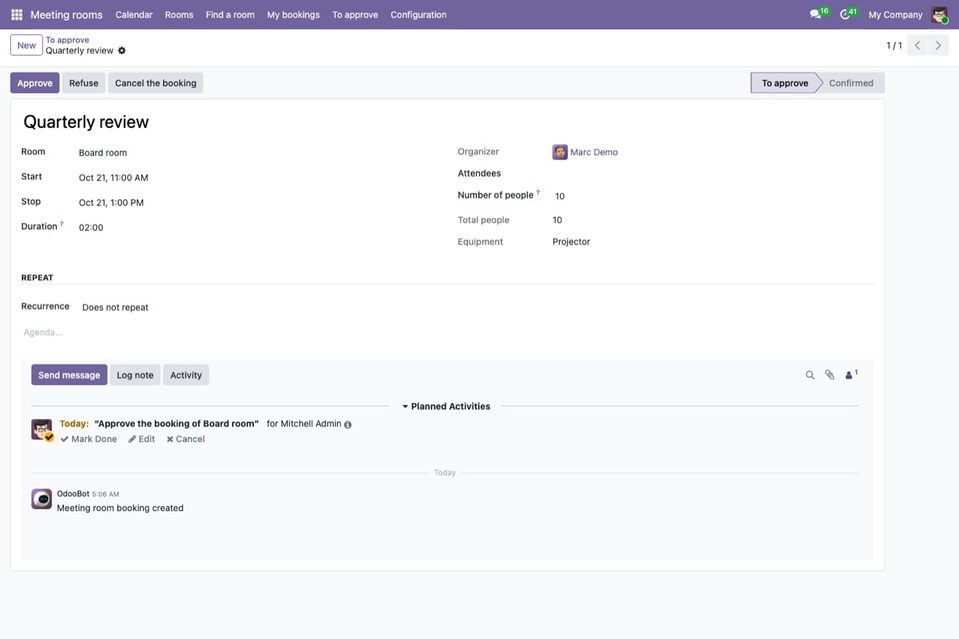959x639 pixels.
Task: Click the help question mark beside Duration
Action: [x=62, y=224]
